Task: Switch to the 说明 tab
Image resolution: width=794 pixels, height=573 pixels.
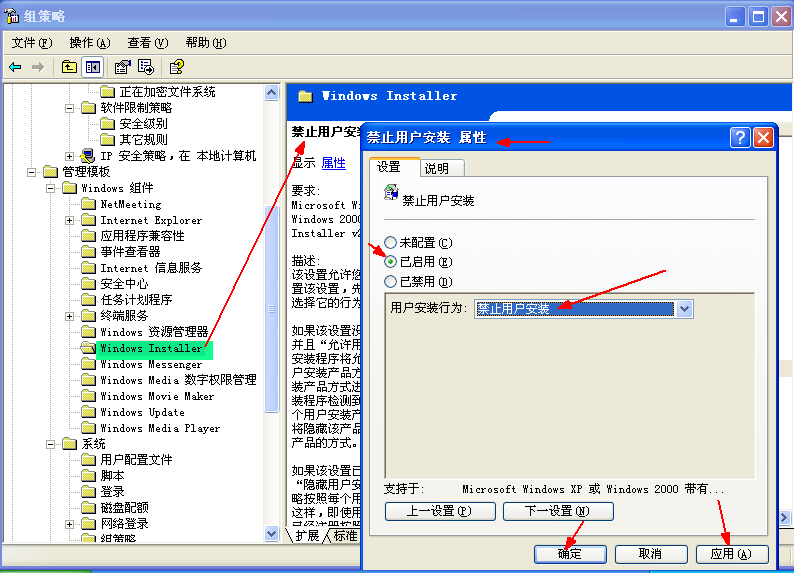Action: tap(442, 168)
